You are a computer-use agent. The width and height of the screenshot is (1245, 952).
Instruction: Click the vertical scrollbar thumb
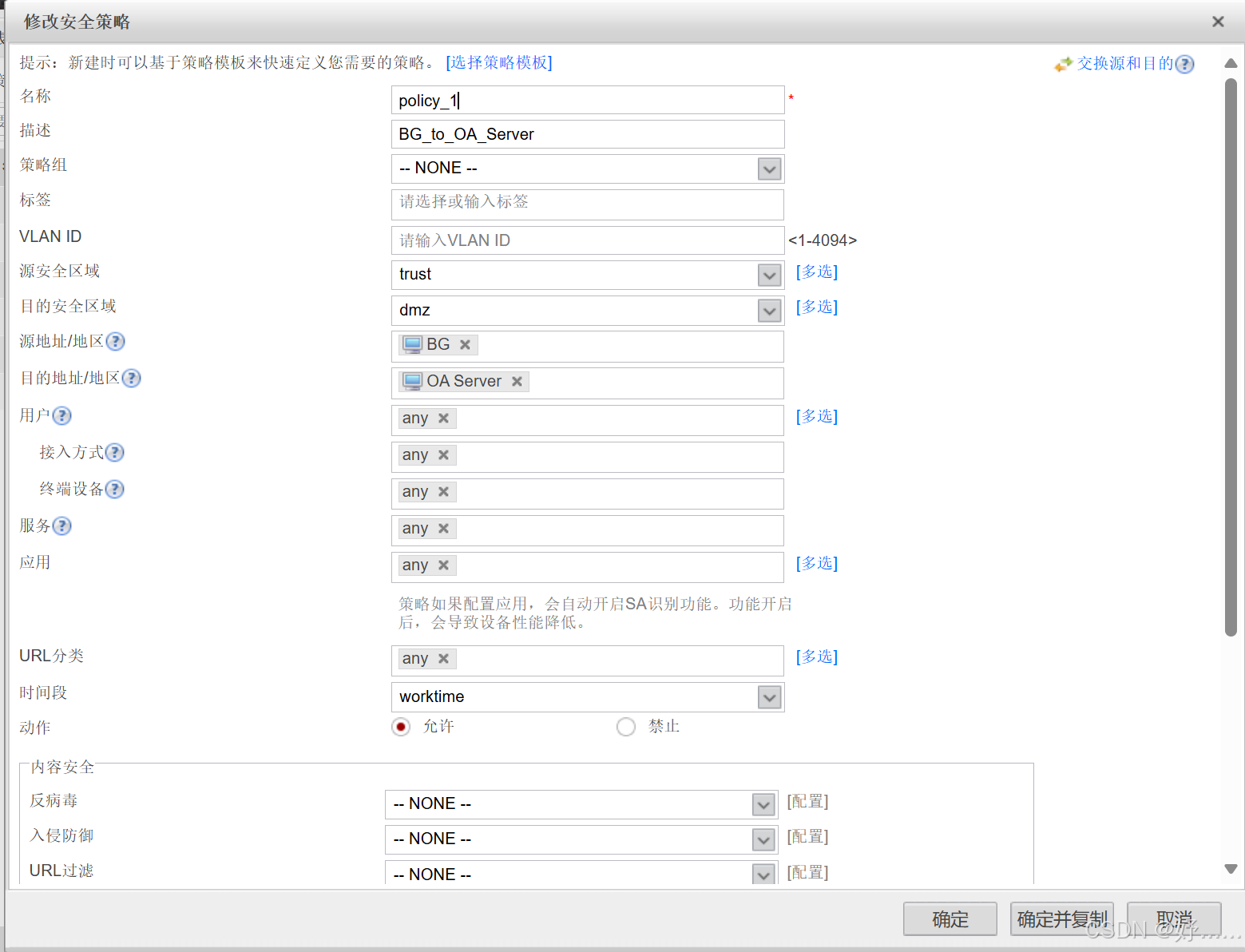pos(1231,357)
